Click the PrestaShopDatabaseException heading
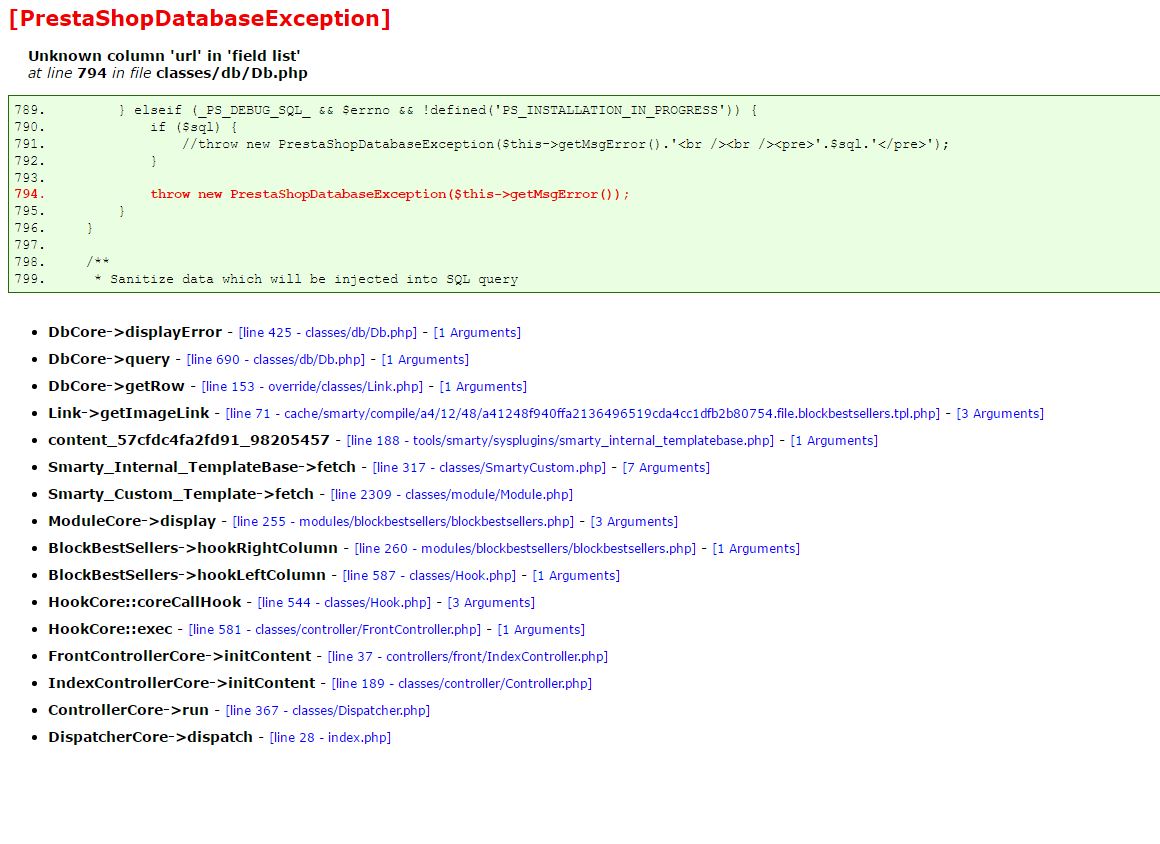 [x=200, y=18]
